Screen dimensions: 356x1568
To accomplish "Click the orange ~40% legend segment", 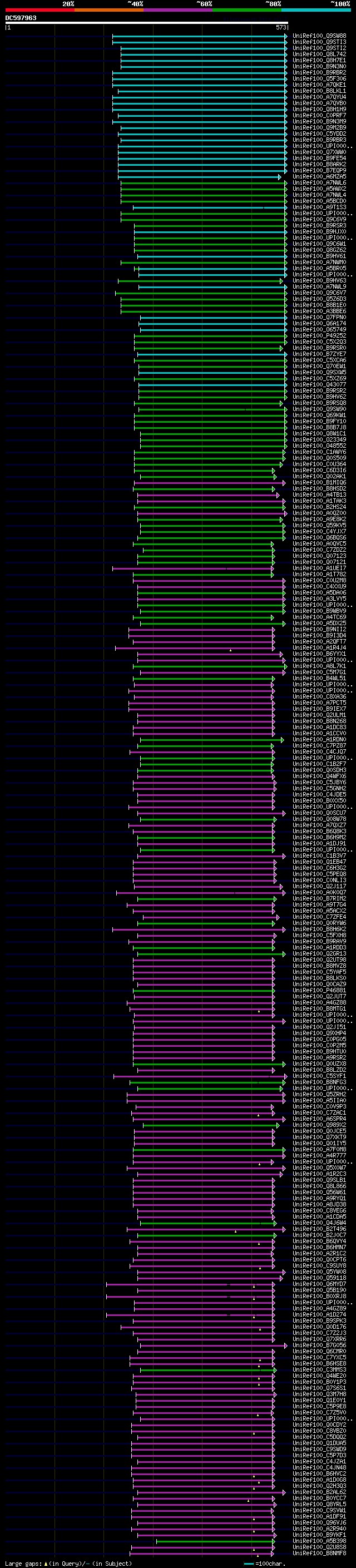I will [109, 10].
